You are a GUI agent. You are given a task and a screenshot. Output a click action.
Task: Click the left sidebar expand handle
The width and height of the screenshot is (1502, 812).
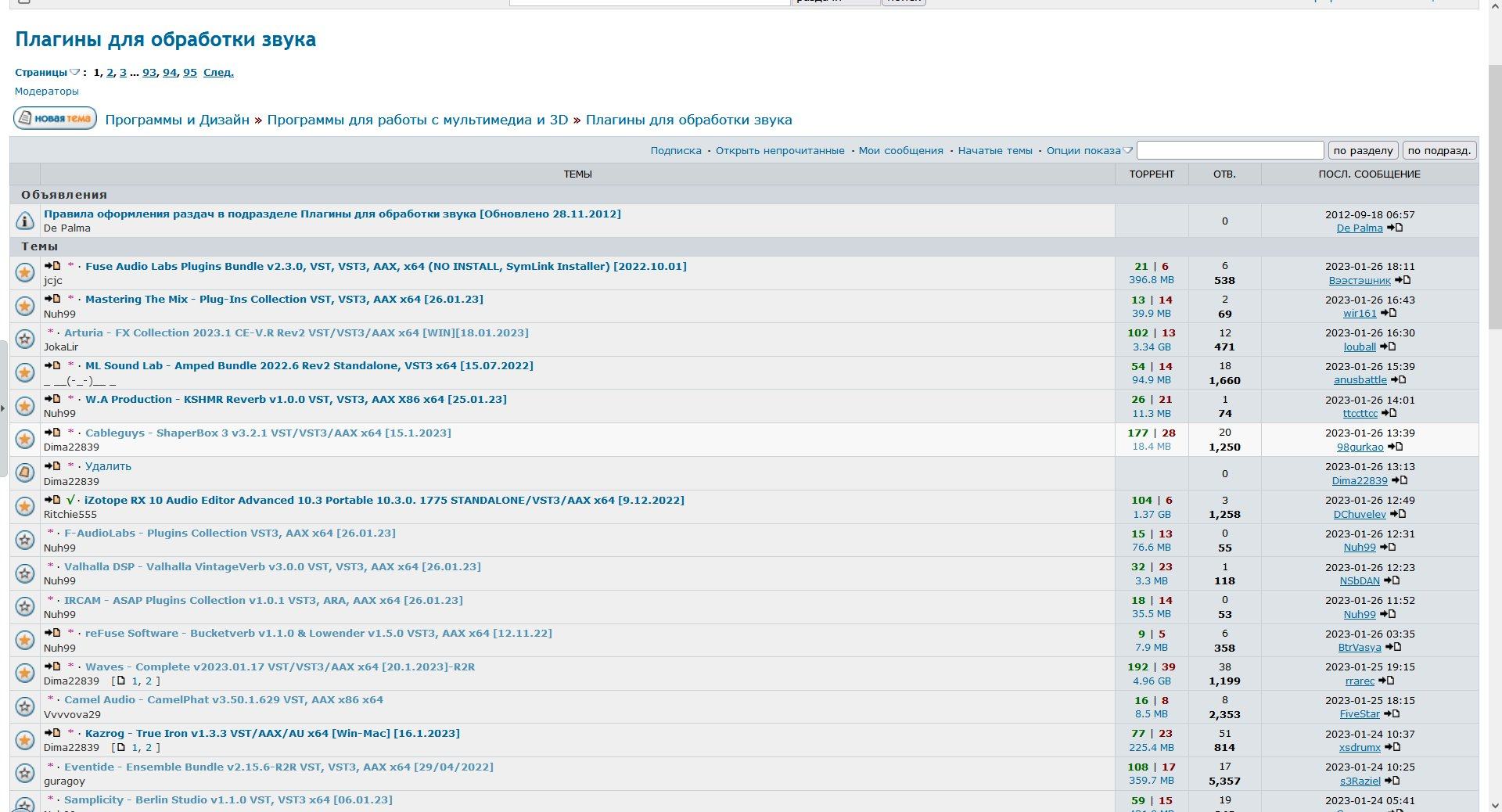click(x=4, y=407)
